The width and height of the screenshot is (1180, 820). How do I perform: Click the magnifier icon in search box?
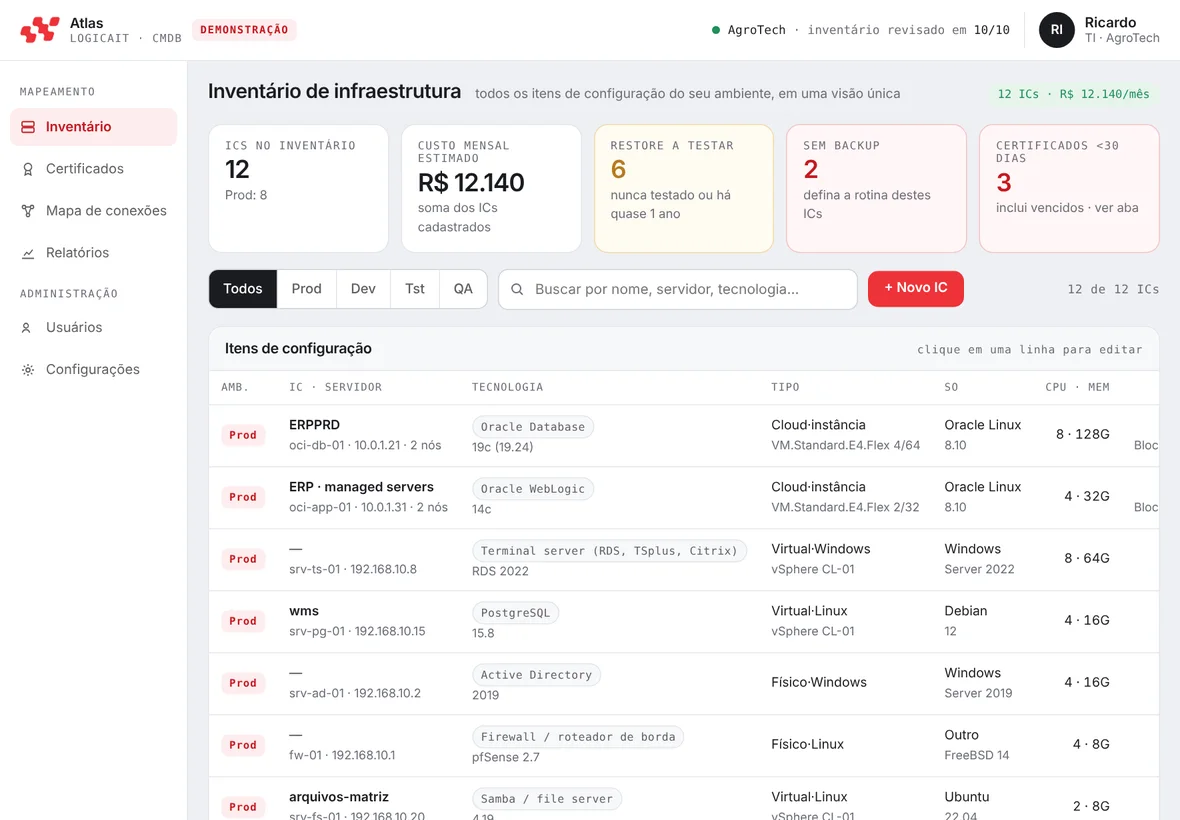[517, 289]
